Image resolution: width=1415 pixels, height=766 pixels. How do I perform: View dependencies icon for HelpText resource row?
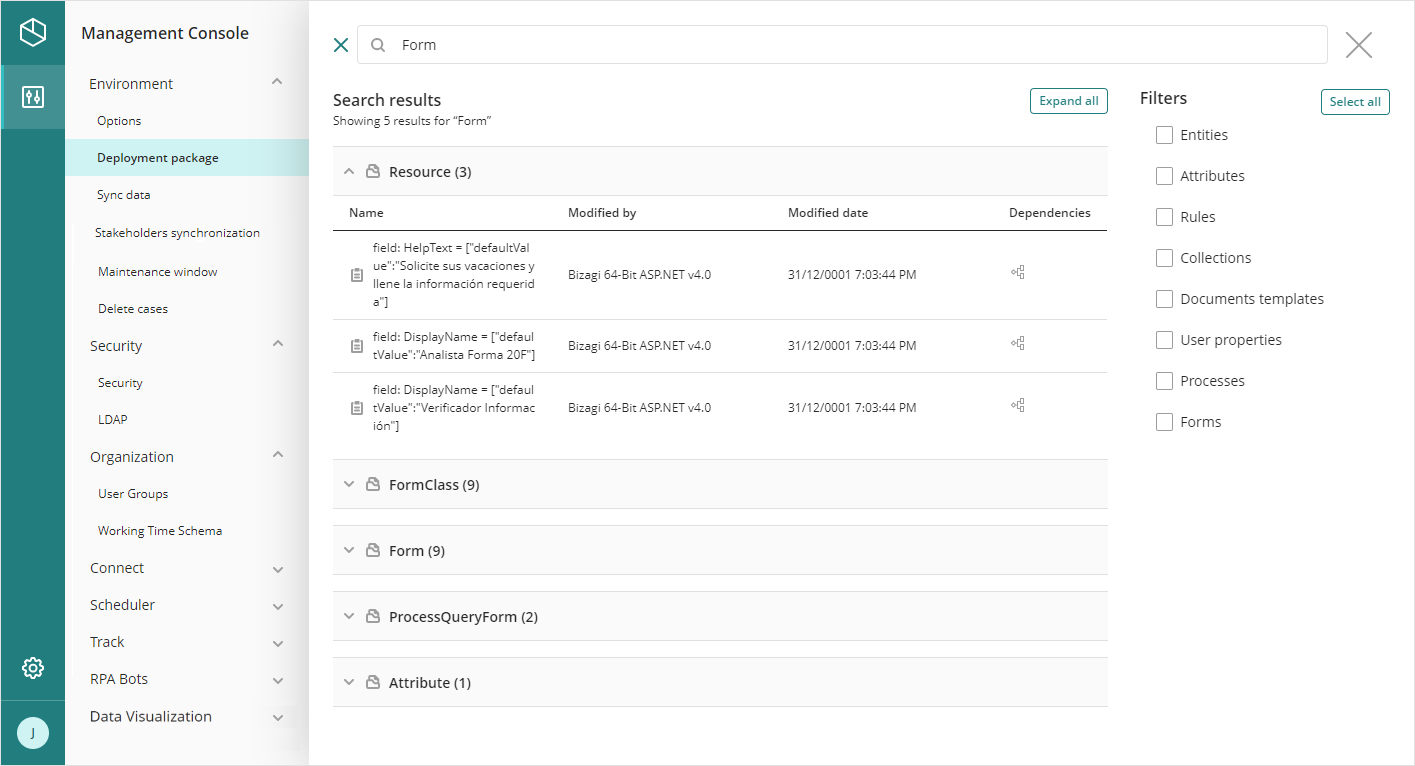point(1018,272)
